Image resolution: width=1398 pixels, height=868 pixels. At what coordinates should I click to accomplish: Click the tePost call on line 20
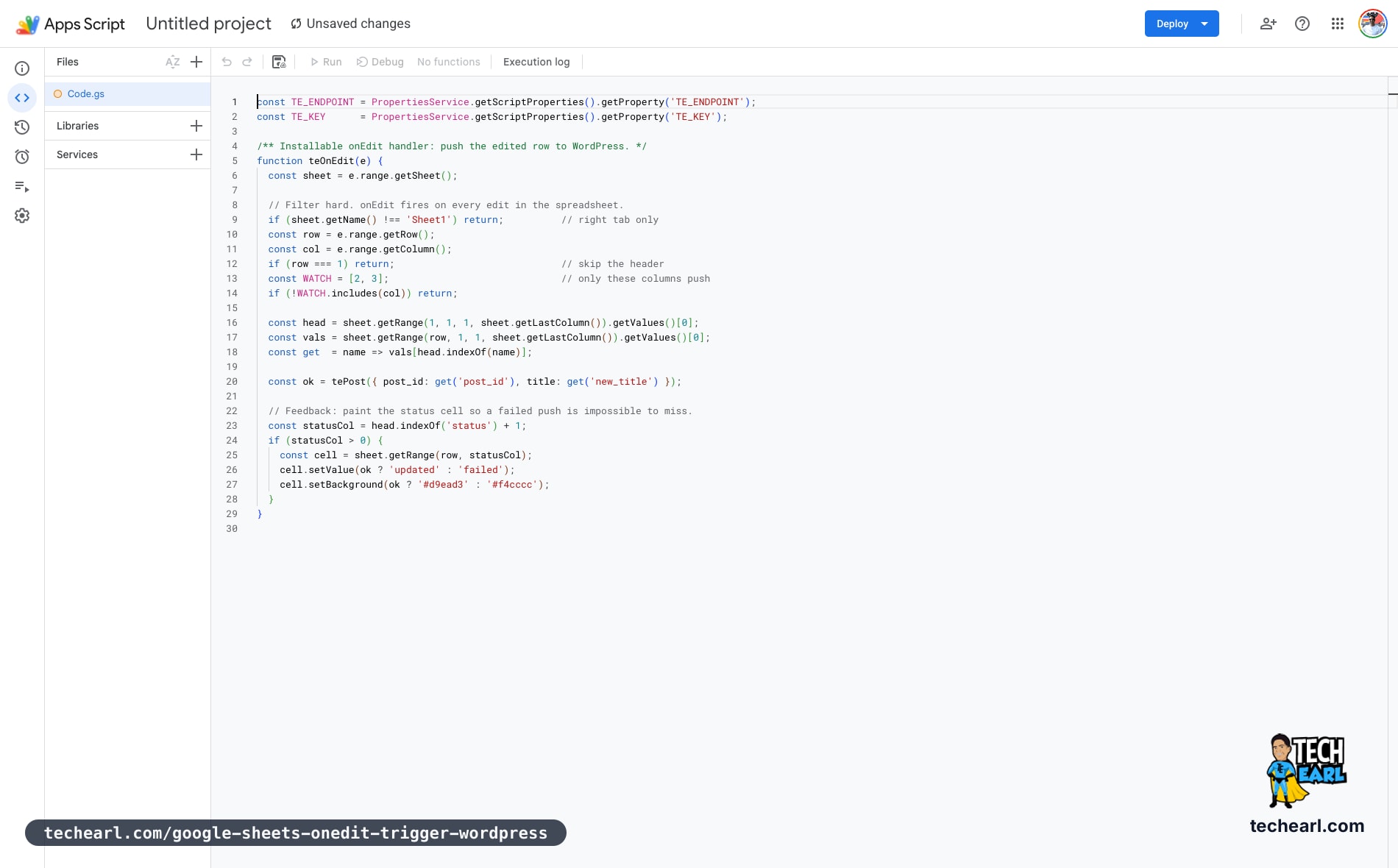[348, 382]
